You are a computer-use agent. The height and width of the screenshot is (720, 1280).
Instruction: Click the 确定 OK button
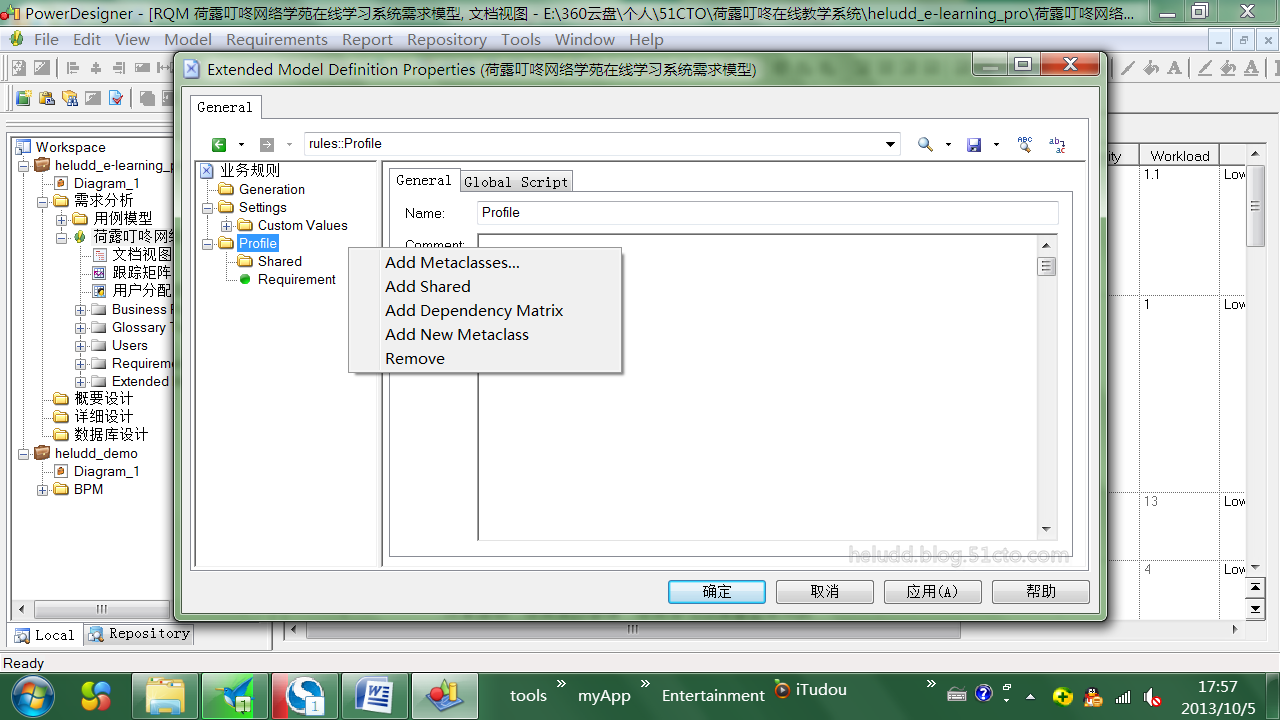(x=717, y=592)
